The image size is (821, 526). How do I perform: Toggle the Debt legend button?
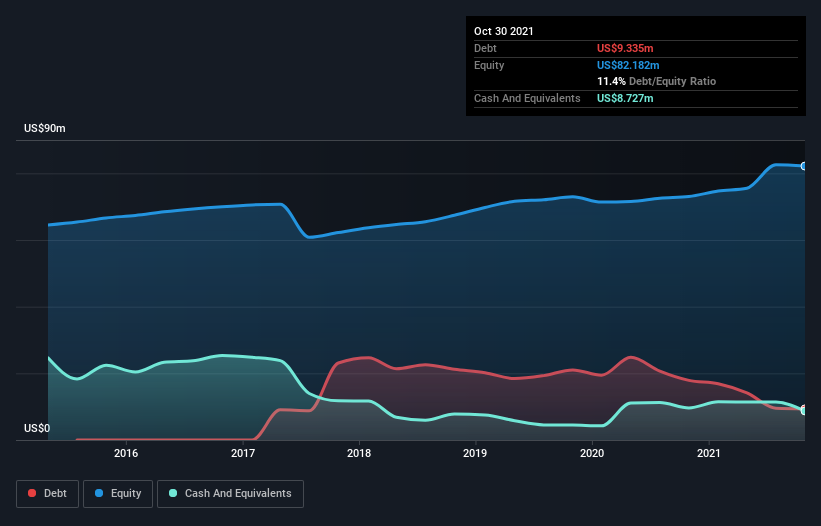pos(48,494)
